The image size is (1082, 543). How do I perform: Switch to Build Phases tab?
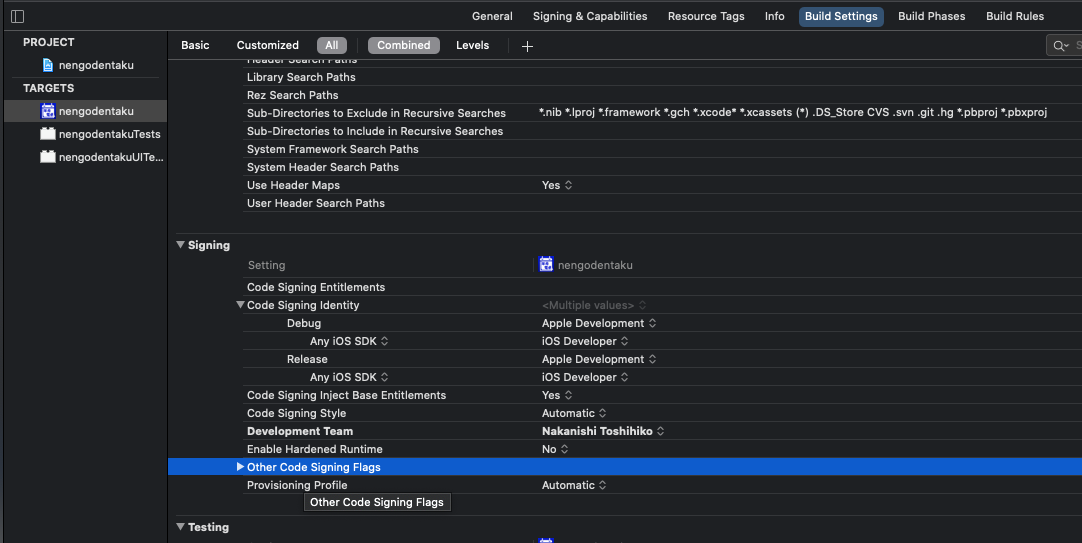[932, 16]
